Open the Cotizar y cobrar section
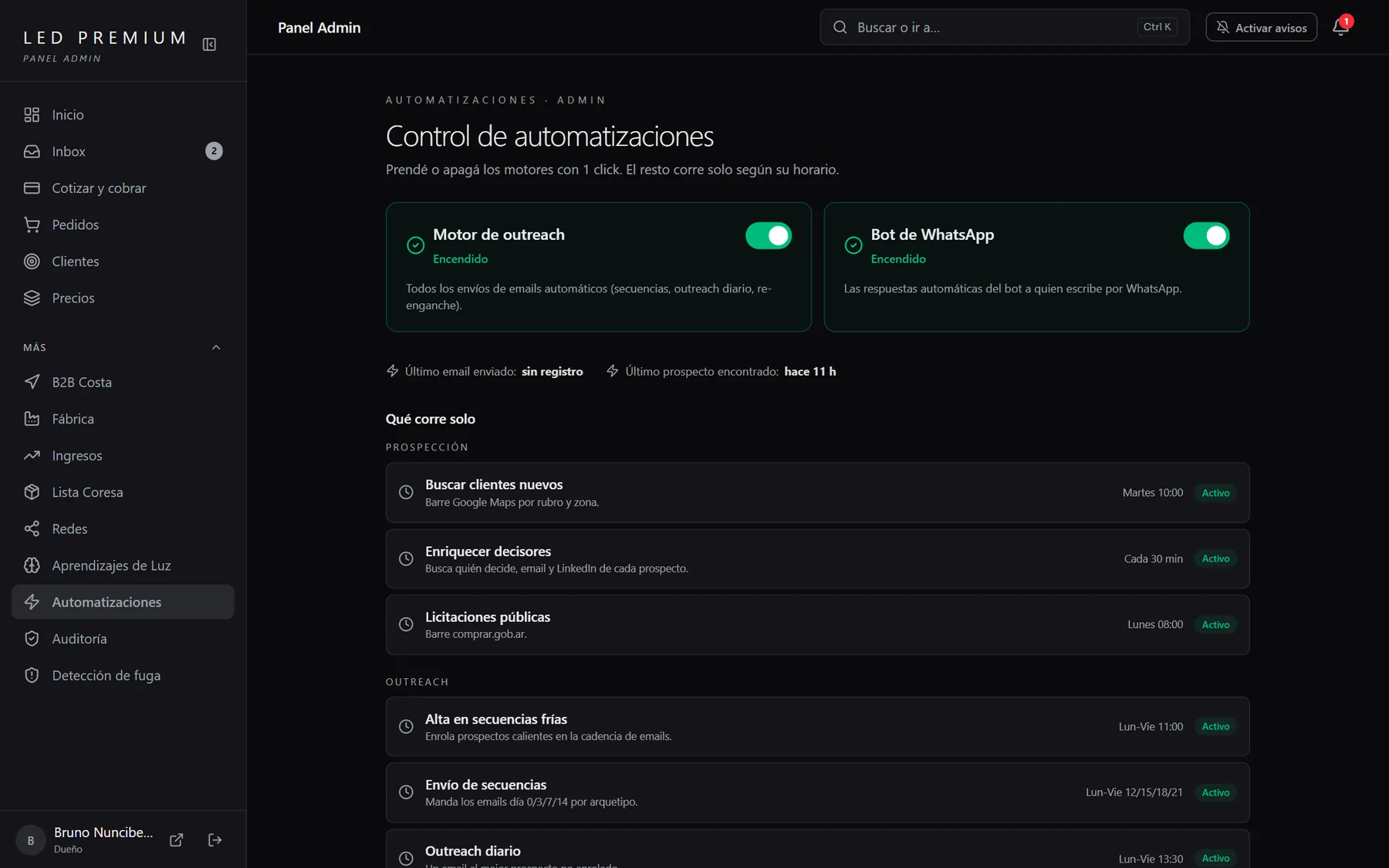 (123, 188)
